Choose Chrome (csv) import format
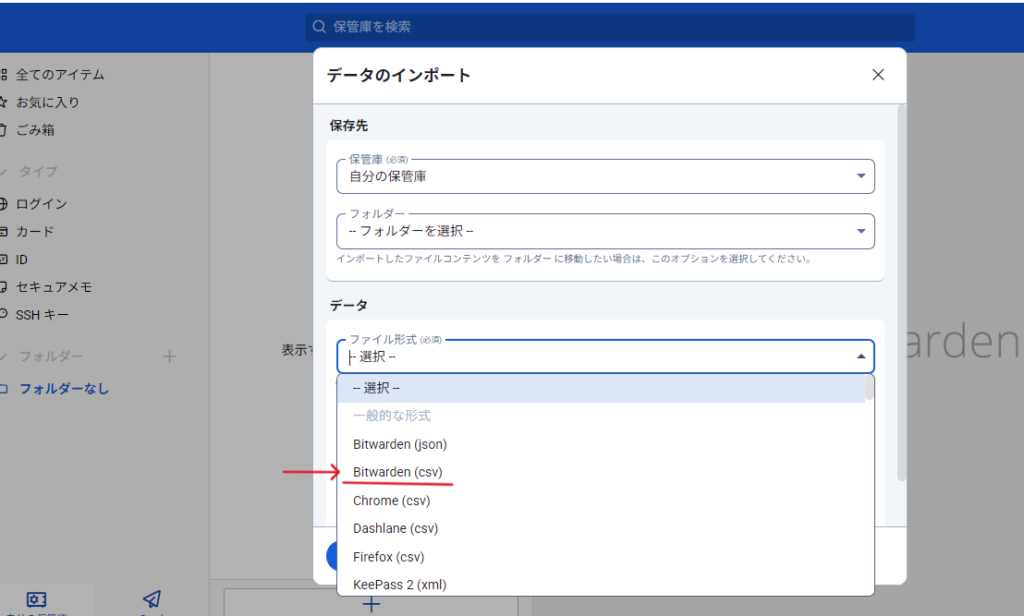Screen dimensions: 1024x616 pyautogui.click(x=601, y=501)
